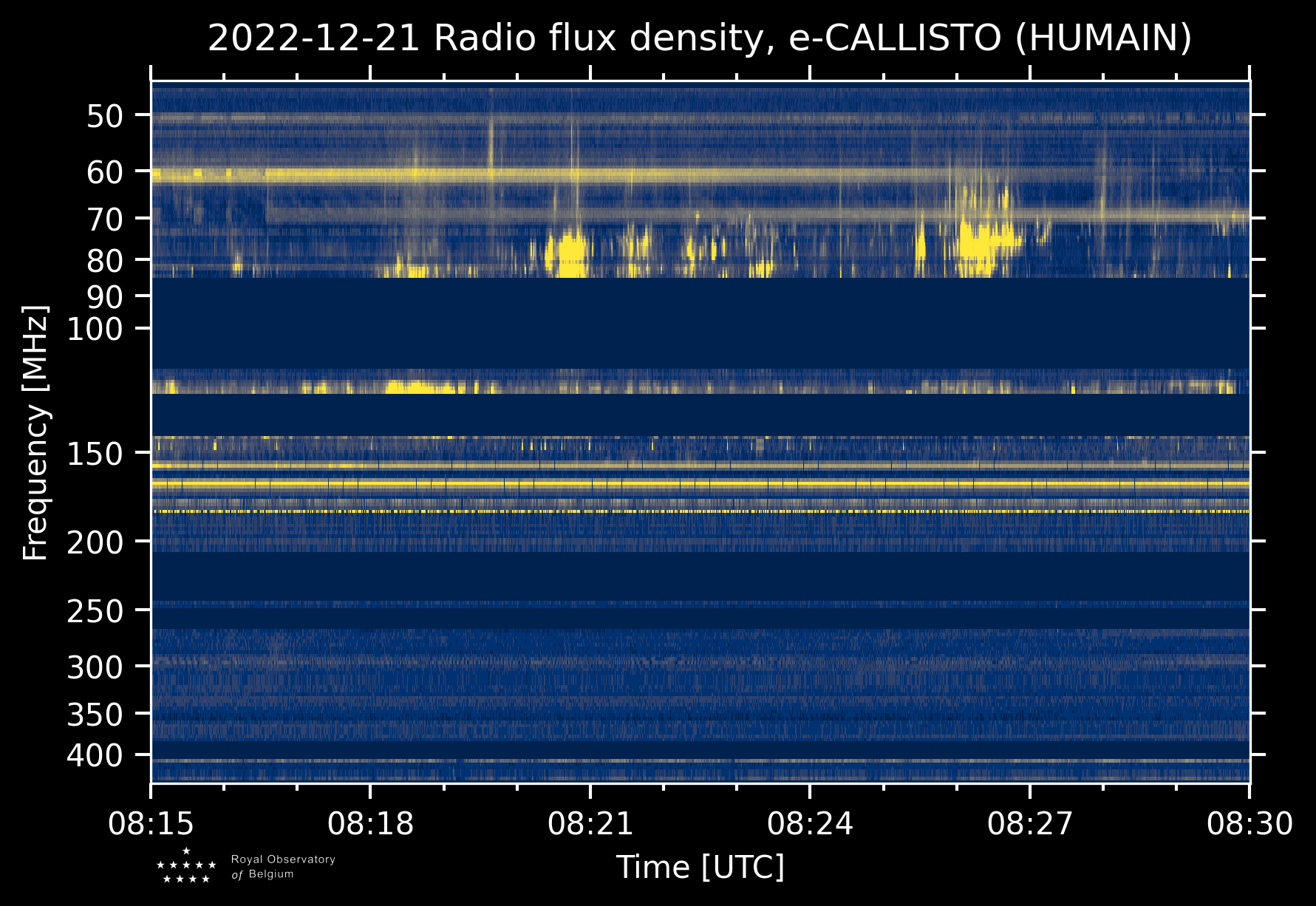This screenshot has height=906, width=1316.
Task: Select the 08:15 time tick label
Action: pyautogui.click(x=151, y=823)
